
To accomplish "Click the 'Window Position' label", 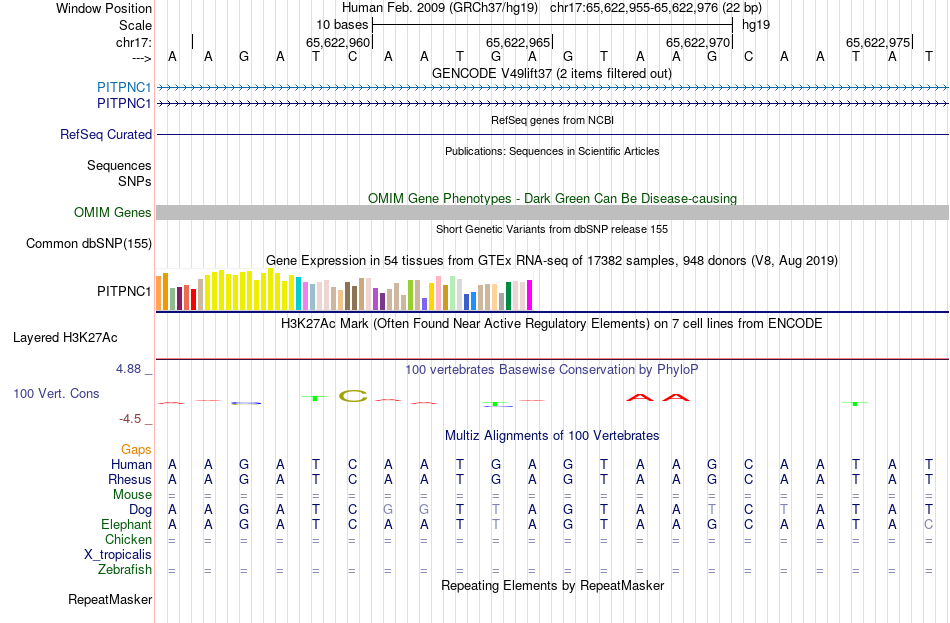I will pyautogui.click(x=104, y=8).
